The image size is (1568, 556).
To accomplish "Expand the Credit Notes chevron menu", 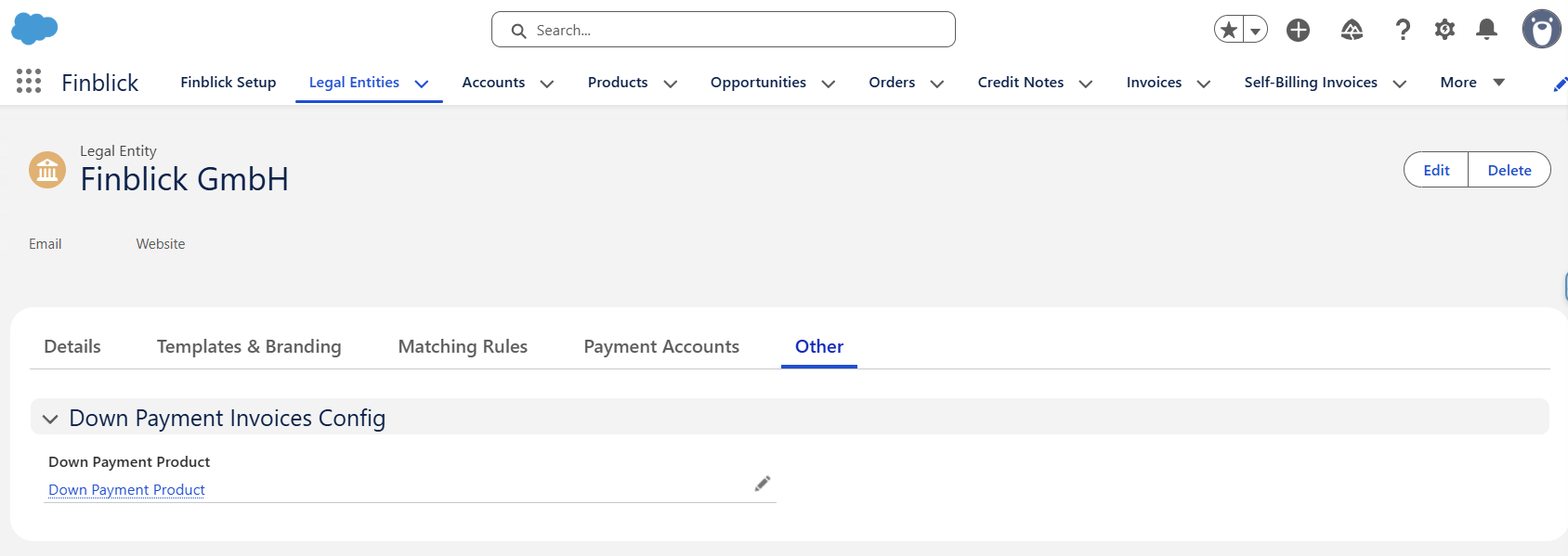I will click(x=1086, y=84).
